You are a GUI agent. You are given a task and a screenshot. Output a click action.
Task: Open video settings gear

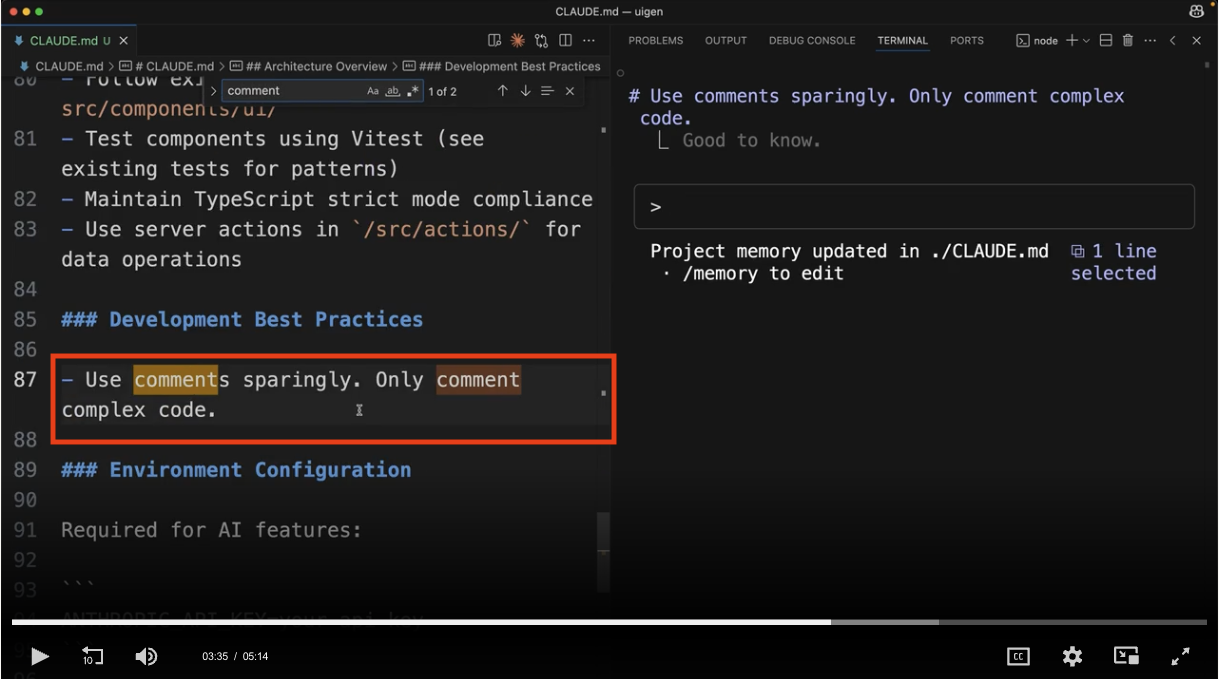coord(1072,656)
